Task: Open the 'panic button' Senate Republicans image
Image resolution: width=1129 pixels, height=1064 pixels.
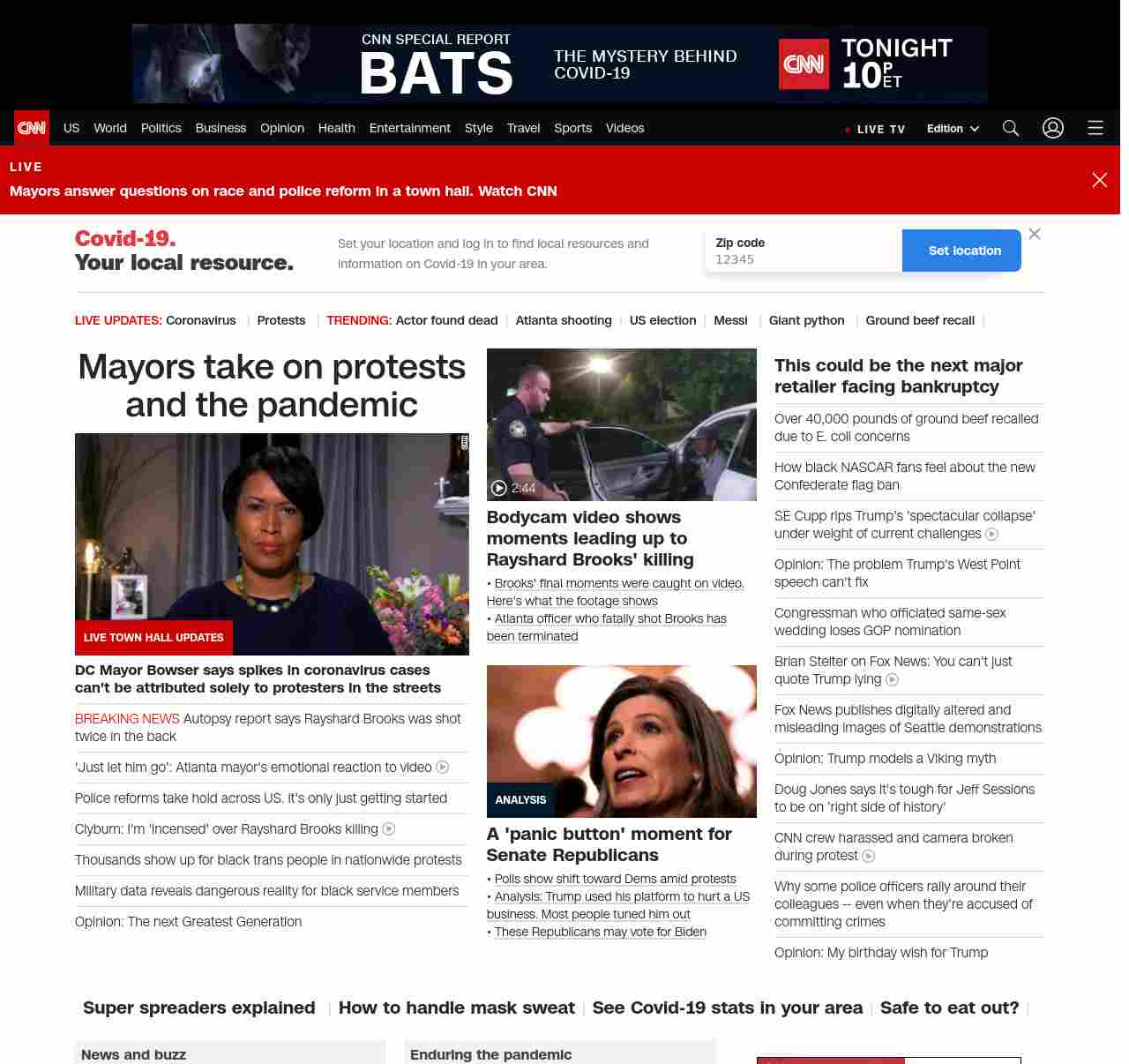Action: [x=621, y=741]
